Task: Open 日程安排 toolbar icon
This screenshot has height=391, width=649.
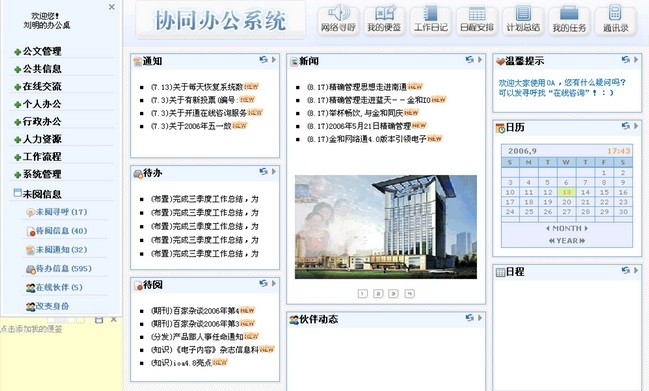Action: pos(477,20)
